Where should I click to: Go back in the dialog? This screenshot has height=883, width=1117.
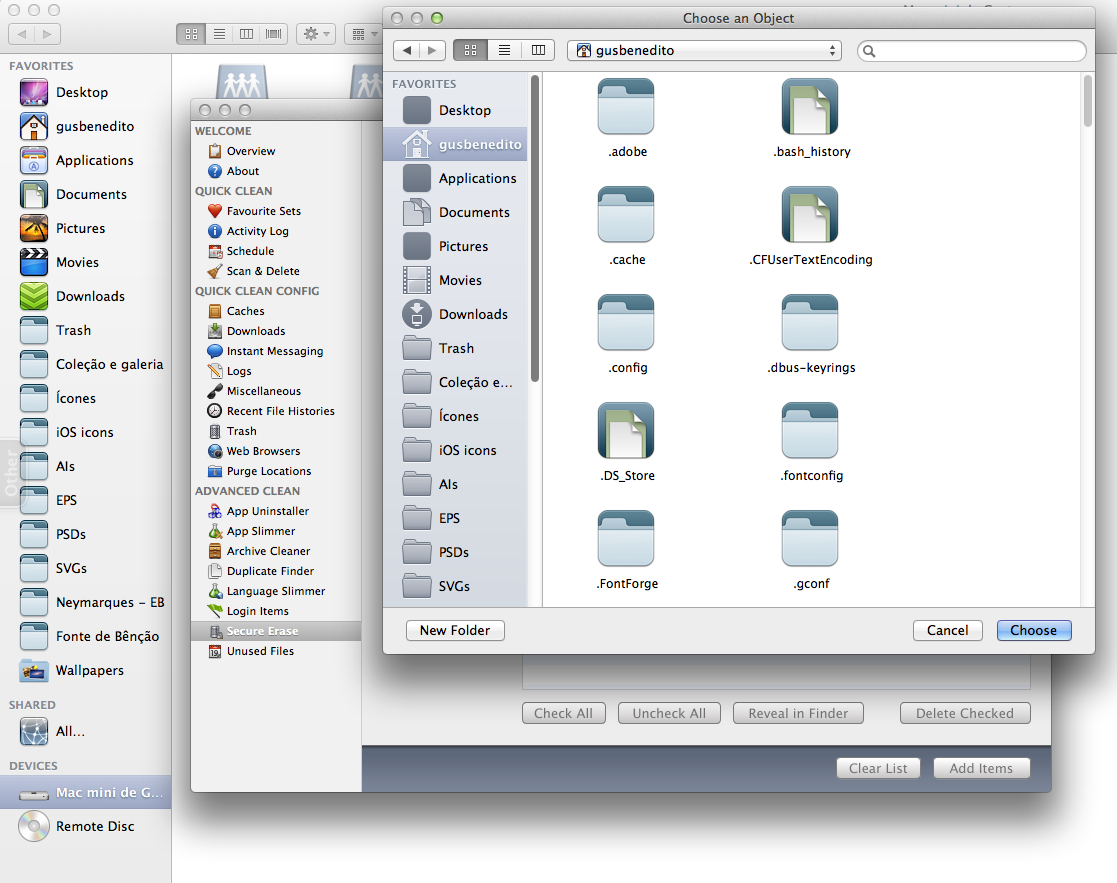407,50
